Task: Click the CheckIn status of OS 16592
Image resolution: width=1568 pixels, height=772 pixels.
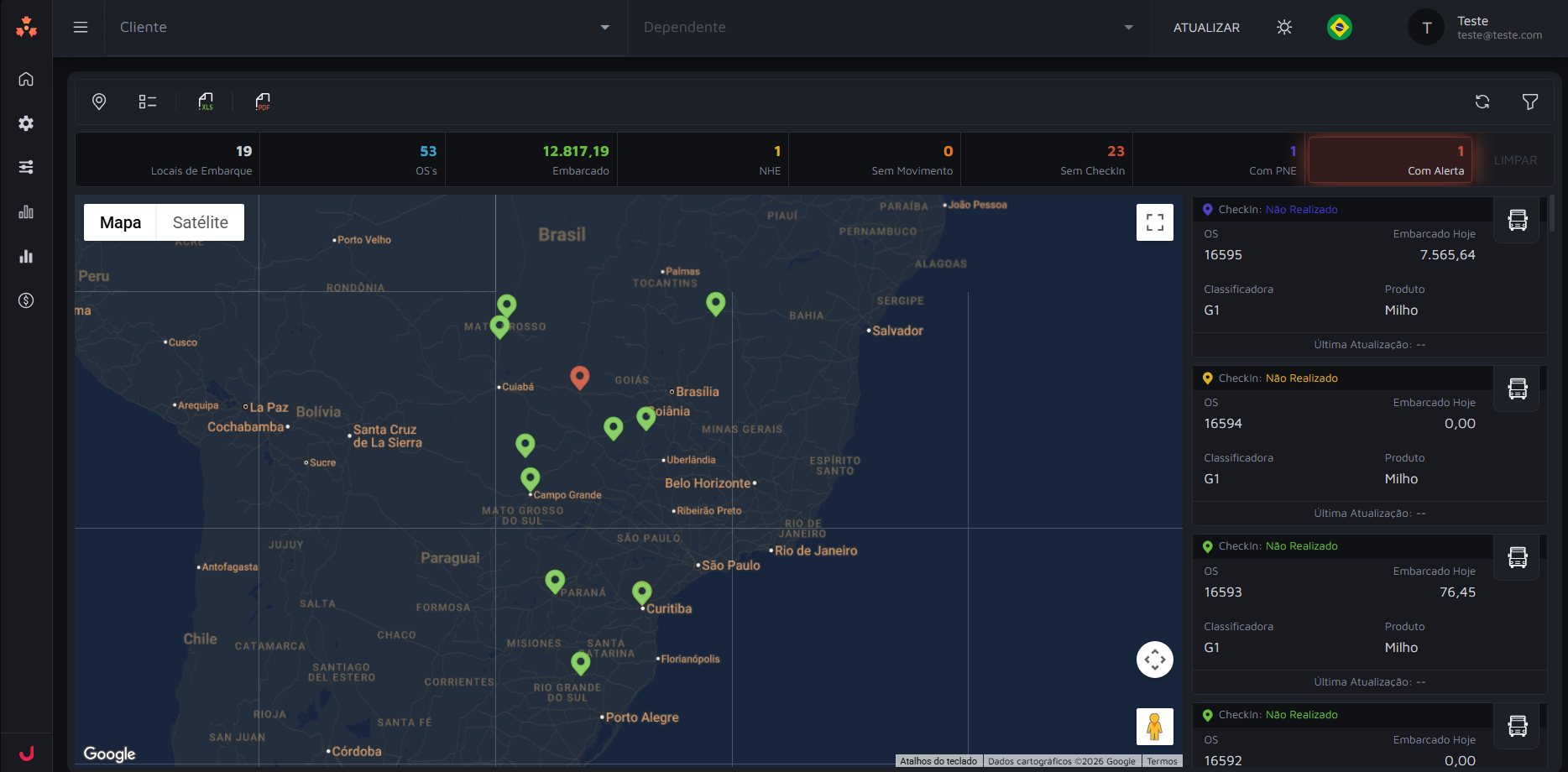Action: 1301,715
